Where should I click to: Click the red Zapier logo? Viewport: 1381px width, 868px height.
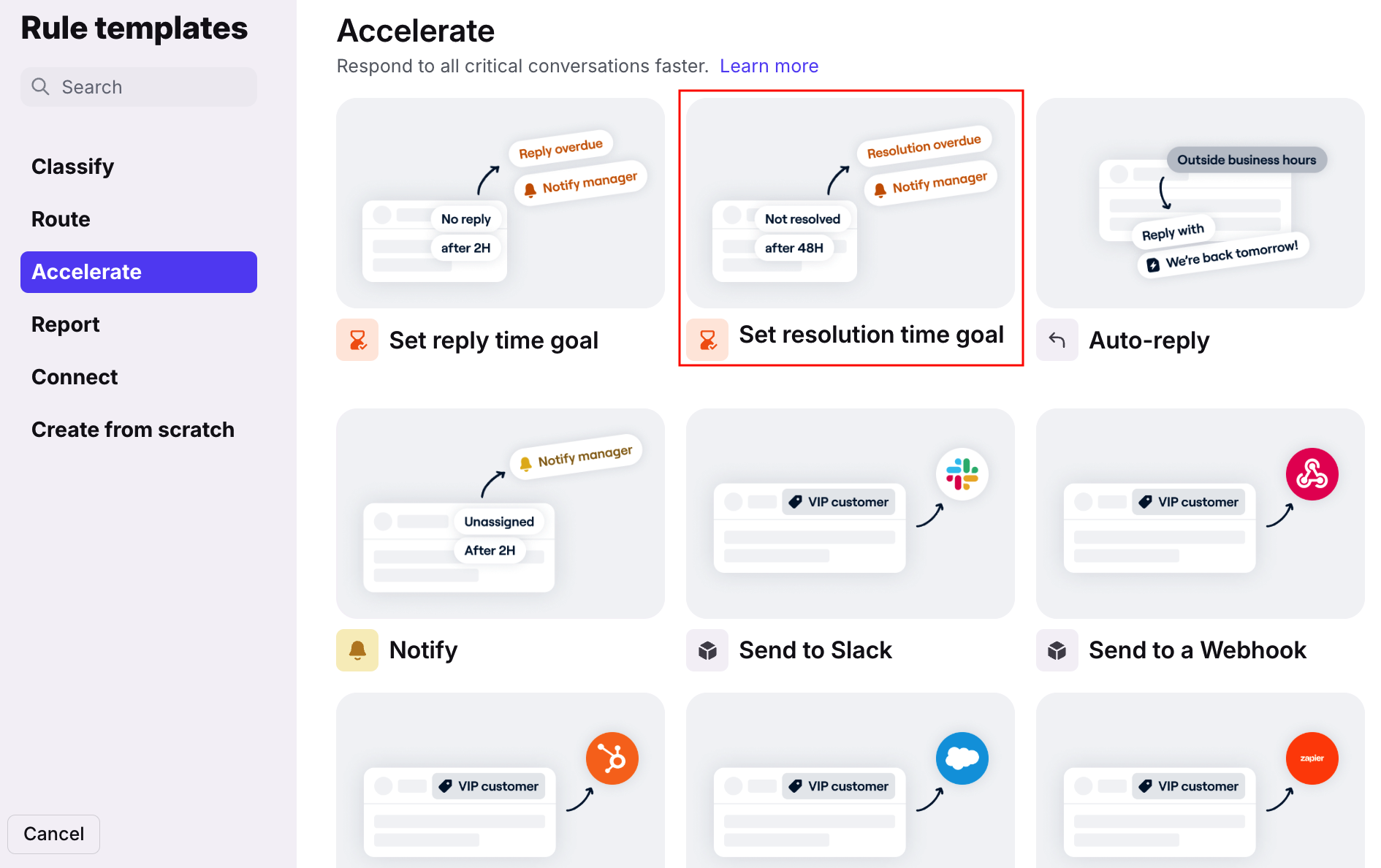click(1312, 758)
